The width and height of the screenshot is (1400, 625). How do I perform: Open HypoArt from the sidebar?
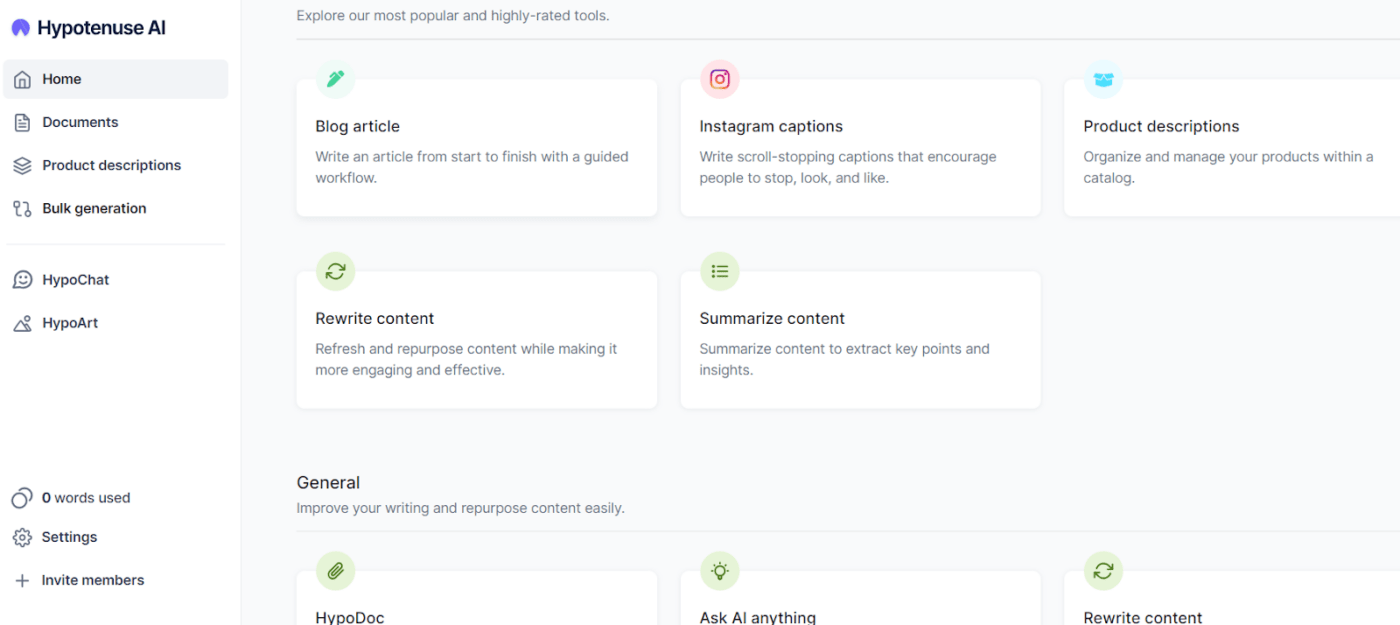116,323
